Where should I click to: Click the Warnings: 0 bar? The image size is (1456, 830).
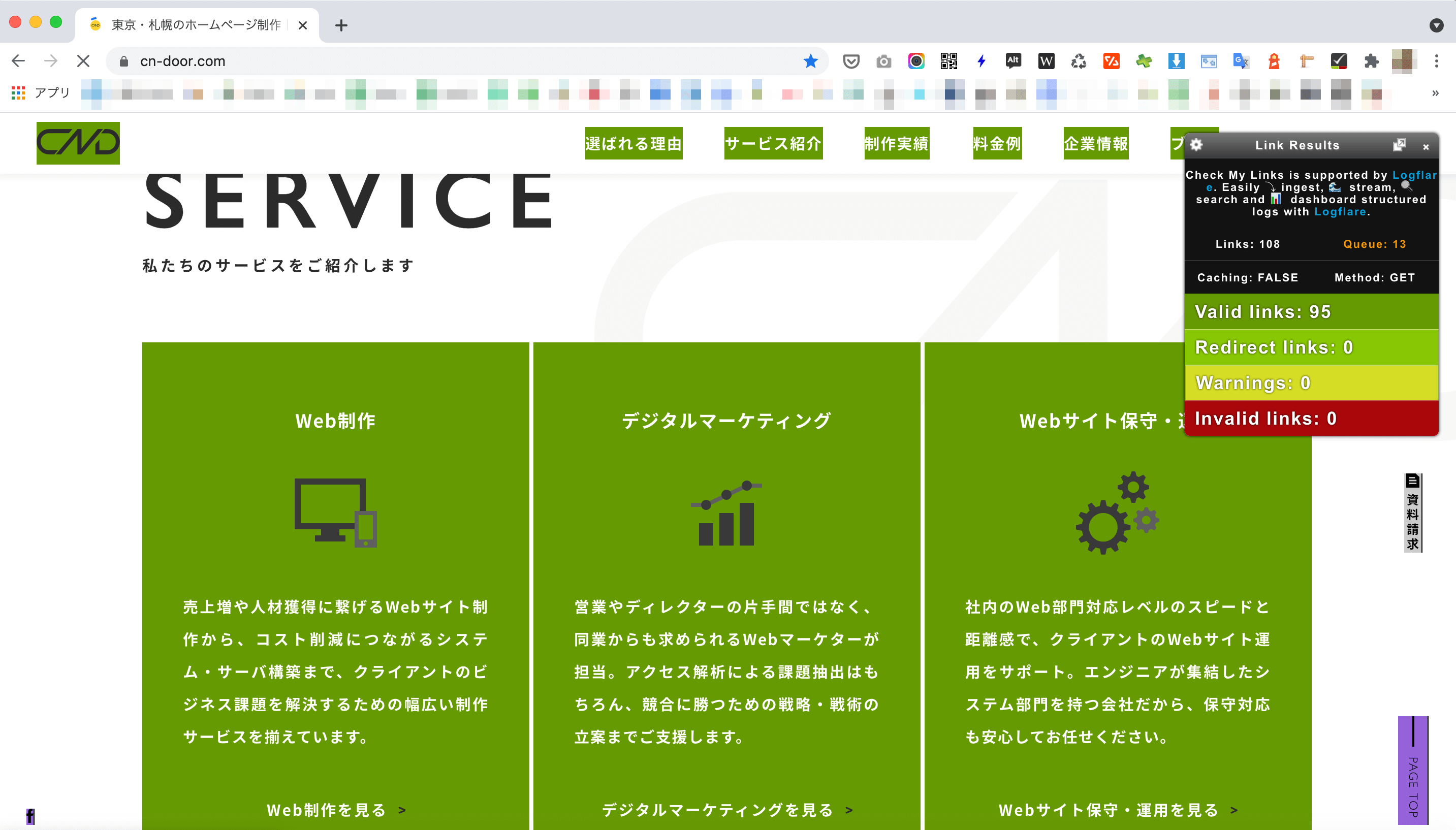[x=1311, y=382]
